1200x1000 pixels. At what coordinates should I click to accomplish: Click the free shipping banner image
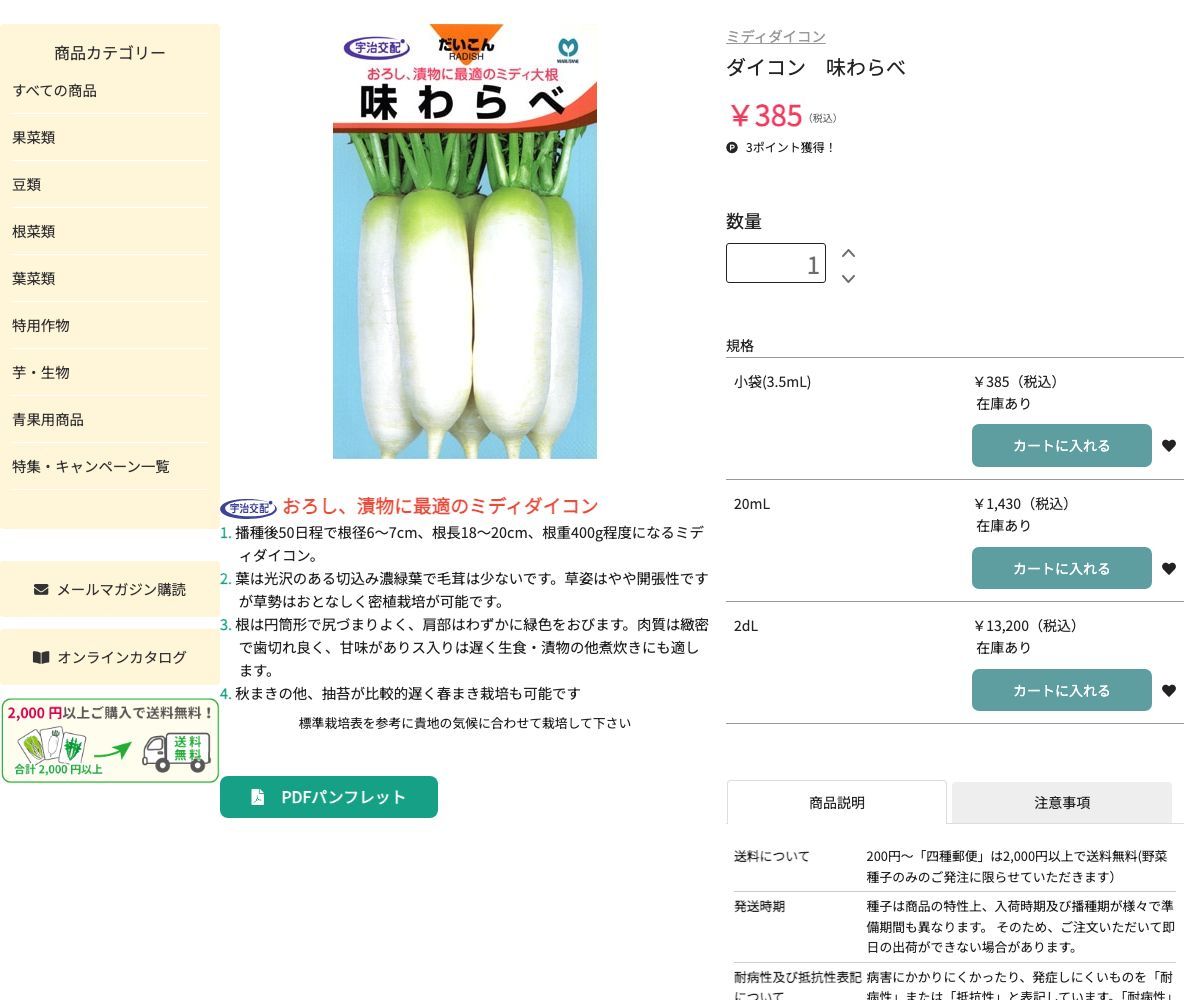[110, 740]
